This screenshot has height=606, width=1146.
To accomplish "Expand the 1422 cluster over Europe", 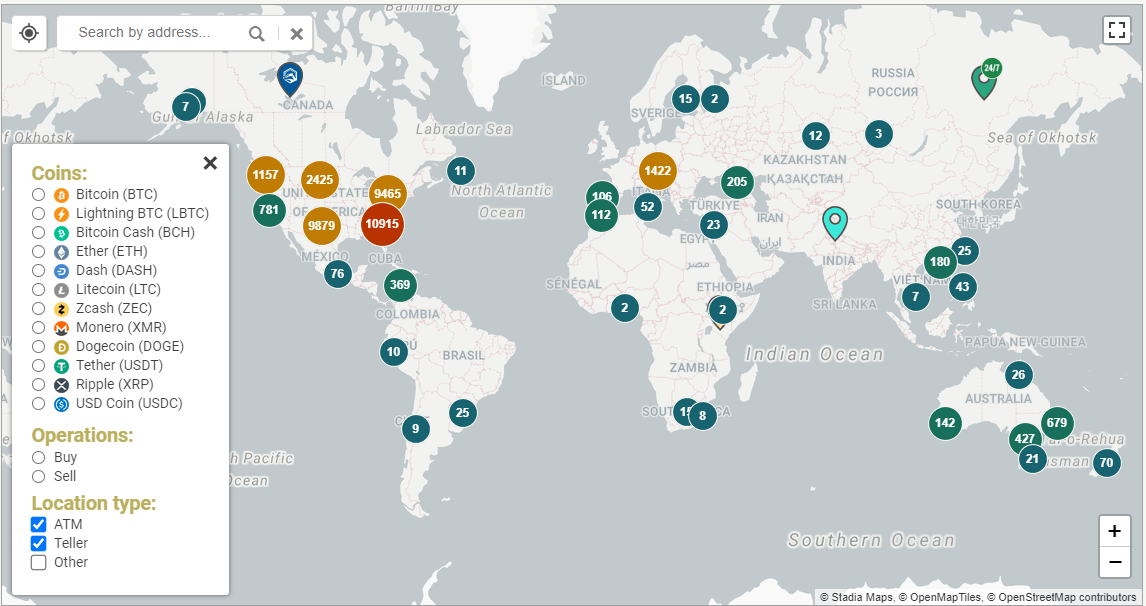I will point(658,171).
